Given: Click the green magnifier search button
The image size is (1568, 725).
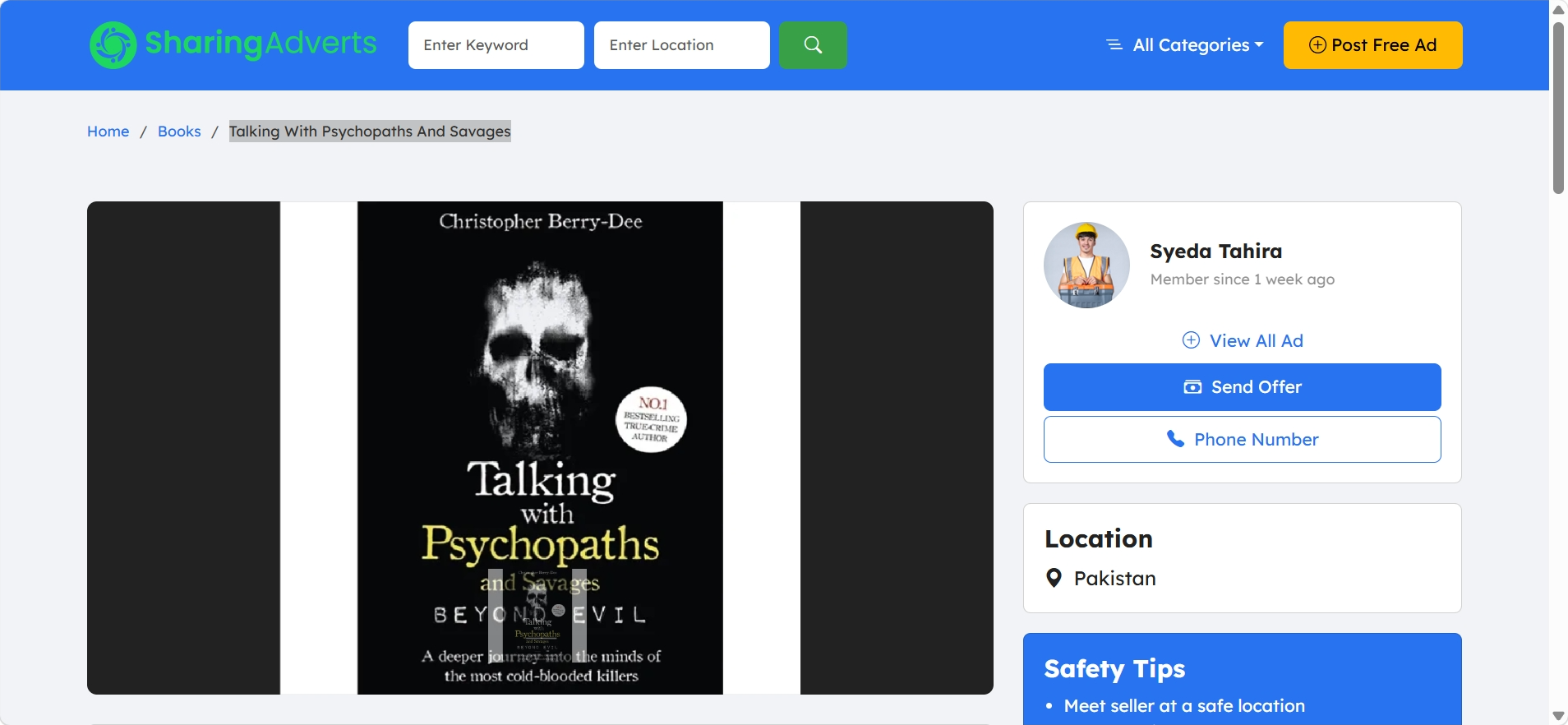Looking at the screenshot, I should 813,45.
